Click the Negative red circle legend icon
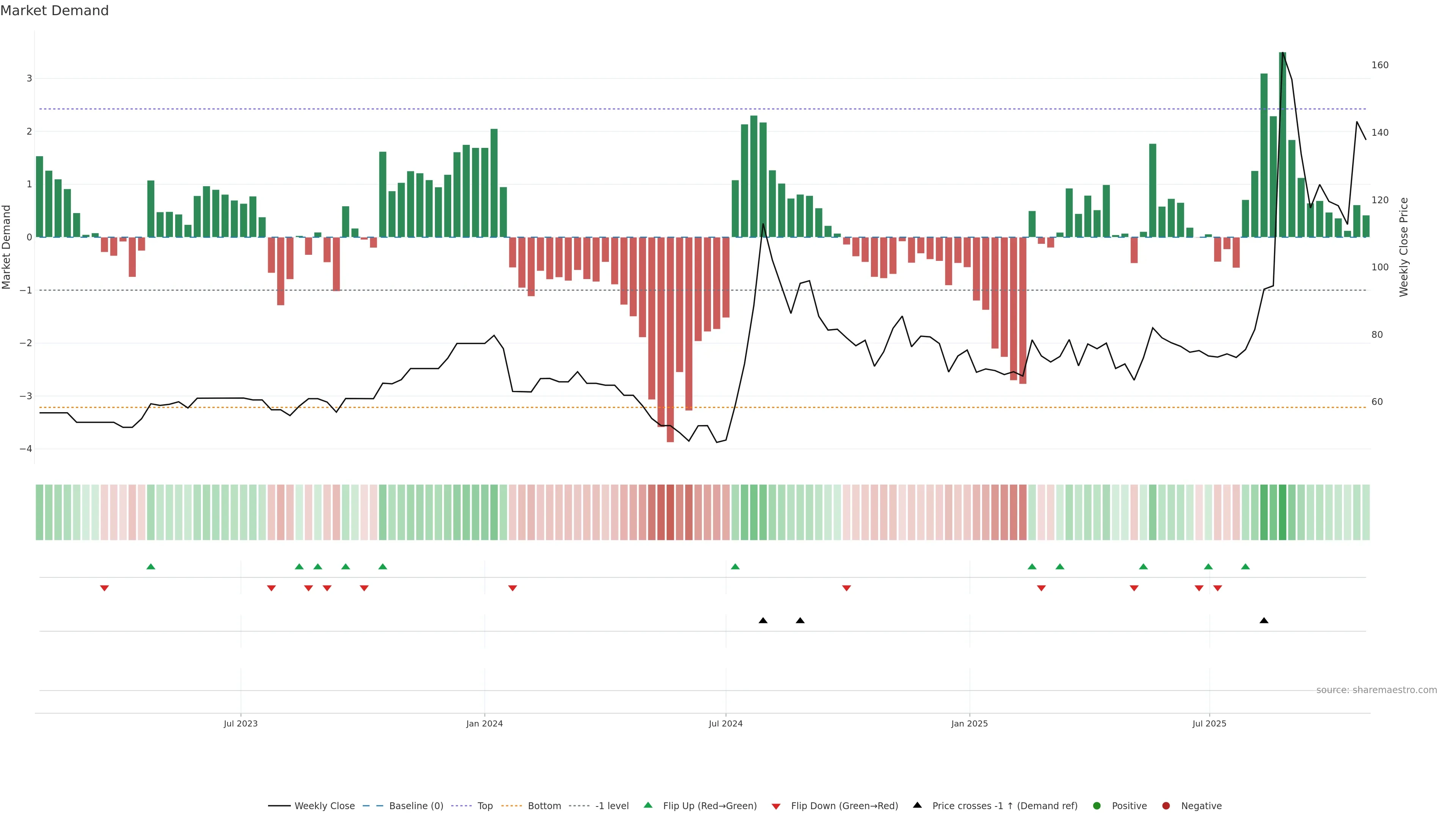Image resolution: width=1456 pixels, height=819 pixels. point(1166,806)
